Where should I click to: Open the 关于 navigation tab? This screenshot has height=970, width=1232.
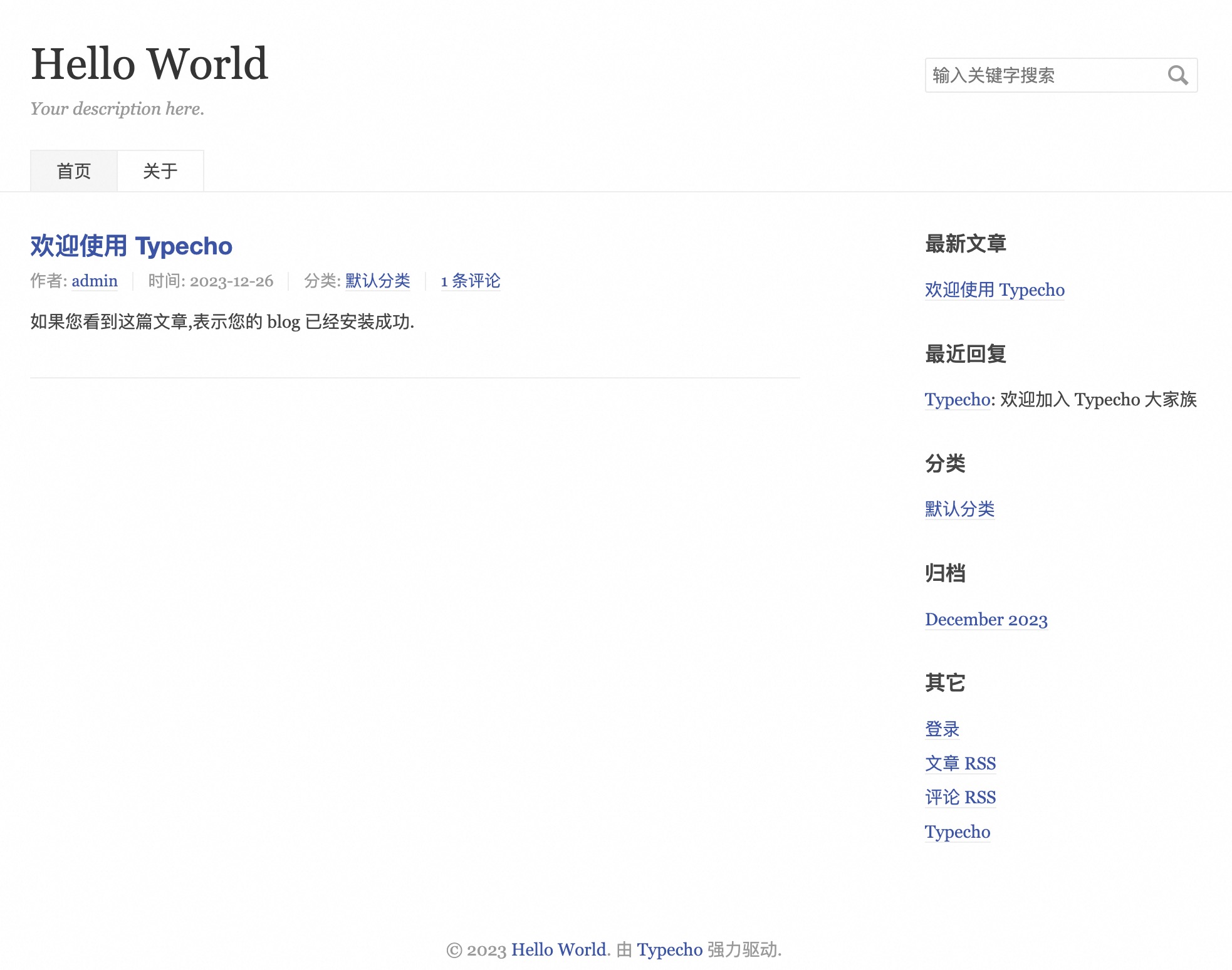[x=160, y=170]
